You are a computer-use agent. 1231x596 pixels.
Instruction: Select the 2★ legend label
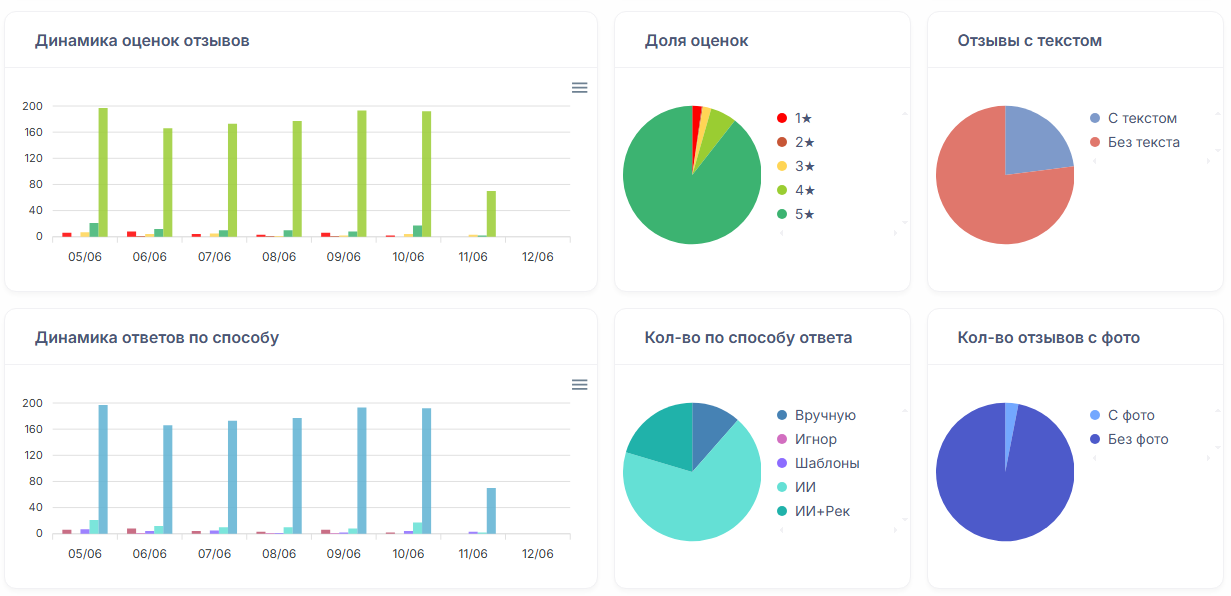(x=804, y=142)
